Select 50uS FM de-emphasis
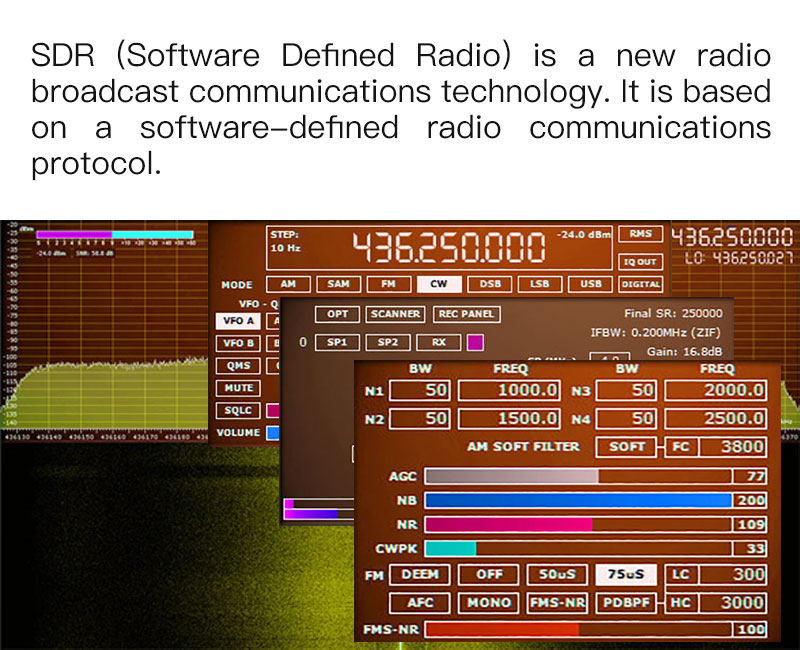800x650 pixels. (x=558, y=575)
